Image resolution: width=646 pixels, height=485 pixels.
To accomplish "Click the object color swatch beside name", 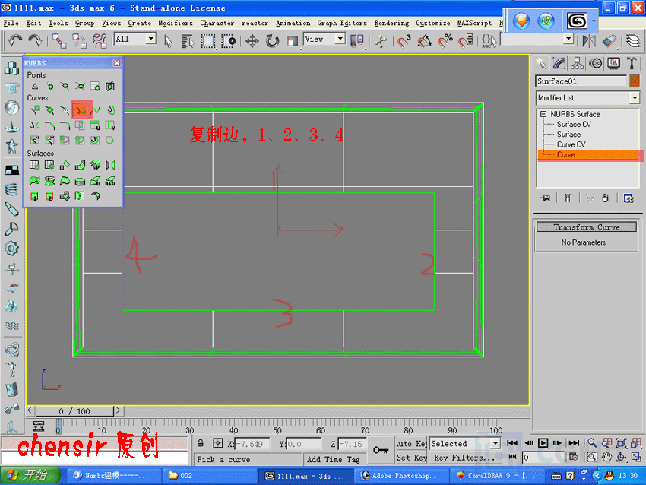I will click(634, 81).
